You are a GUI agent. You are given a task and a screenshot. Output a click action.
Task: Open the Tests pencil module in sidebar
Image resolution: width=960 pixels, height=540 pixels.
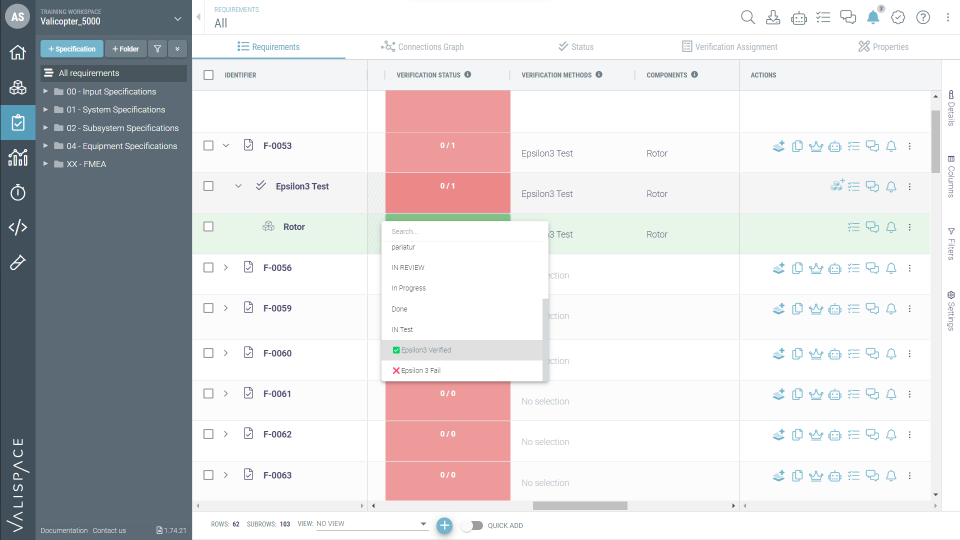point(18,263)
